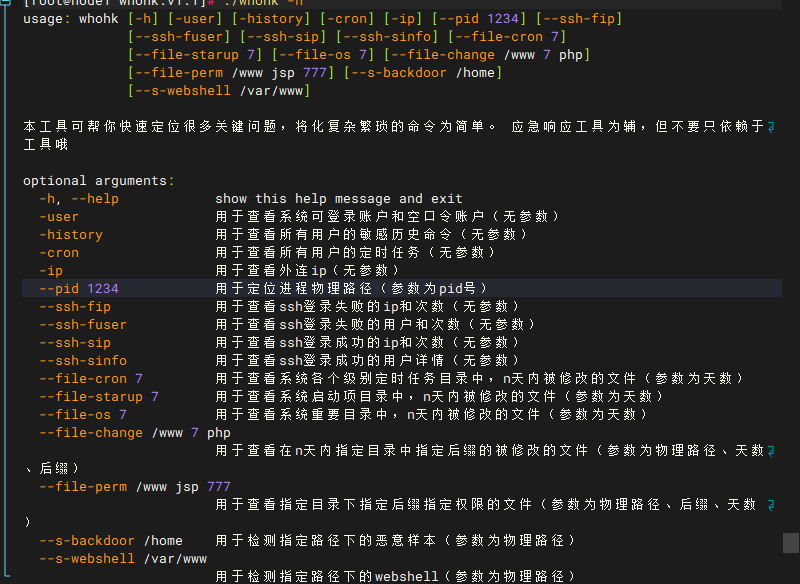Viewport: 800px width, 584px height.
Task: Select --file-starup 7 in the arguments list
Action: coord(99,397)
